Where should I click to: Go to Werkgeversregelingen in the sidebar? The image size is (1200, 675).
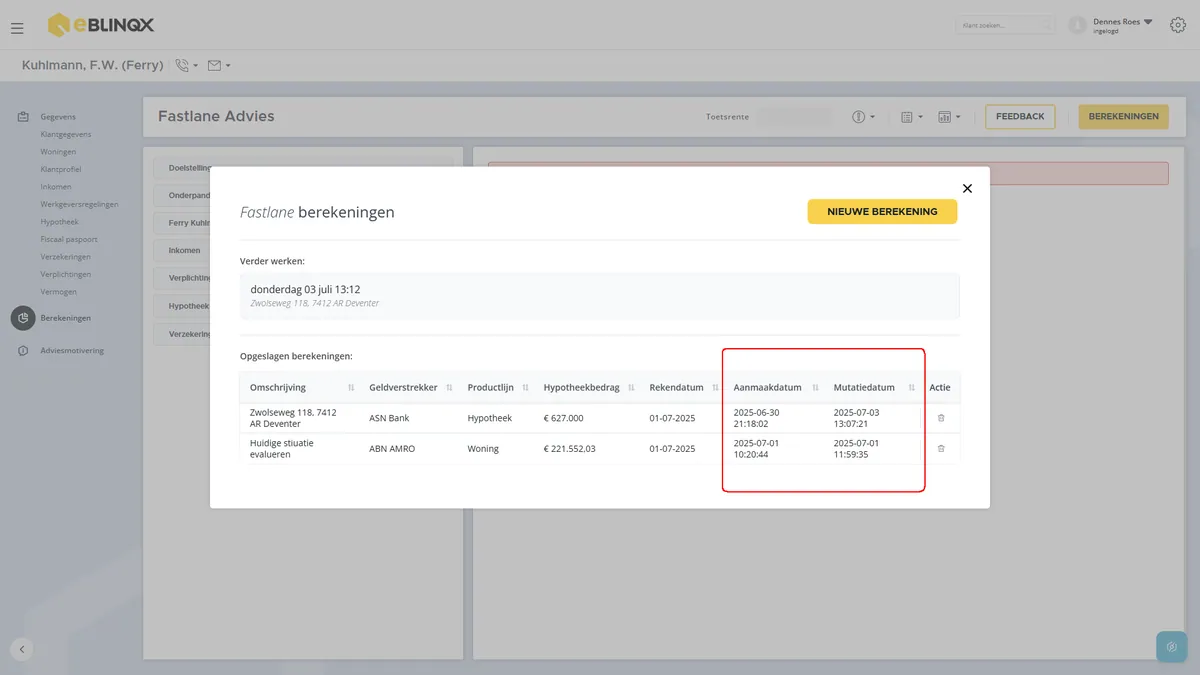pyautogui.click(x=79, y=204)
